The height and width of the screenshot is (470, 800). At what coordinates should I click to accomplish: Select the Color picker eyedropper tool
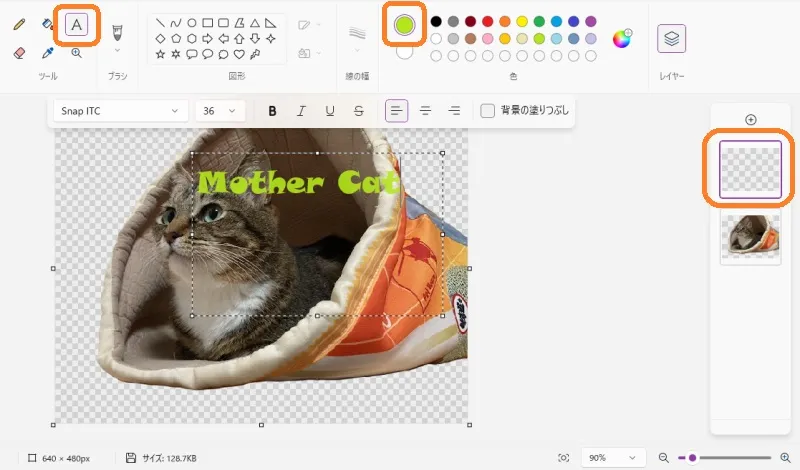47,53
